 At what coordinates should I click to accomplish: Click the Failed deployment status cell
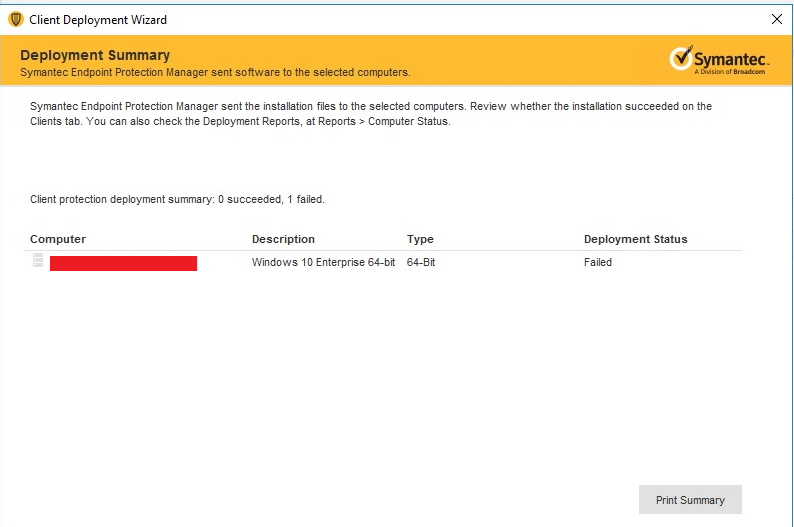pos(598,262)
